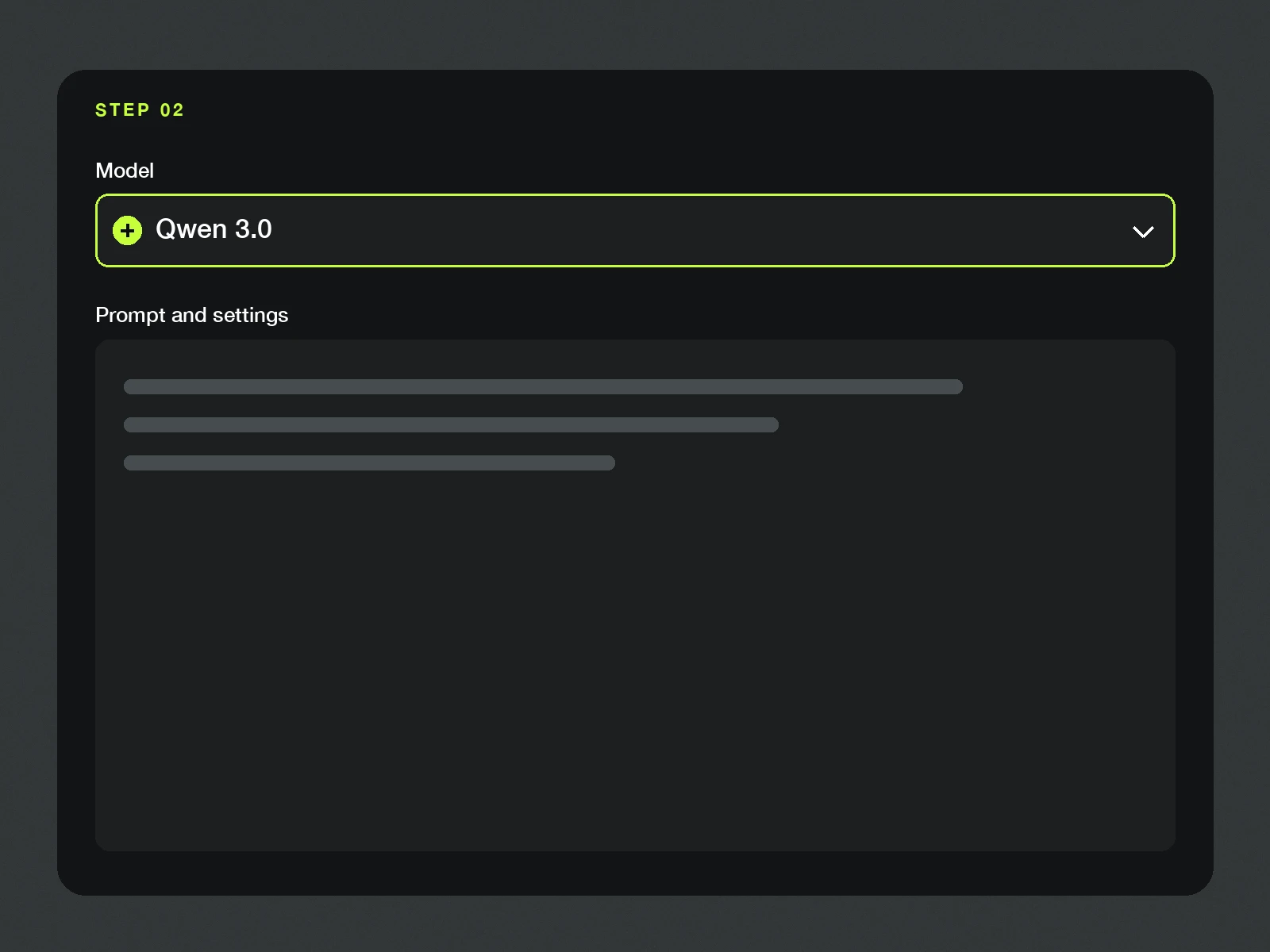Expand the Model dropdown chevron arrow

click(1143, 232)
